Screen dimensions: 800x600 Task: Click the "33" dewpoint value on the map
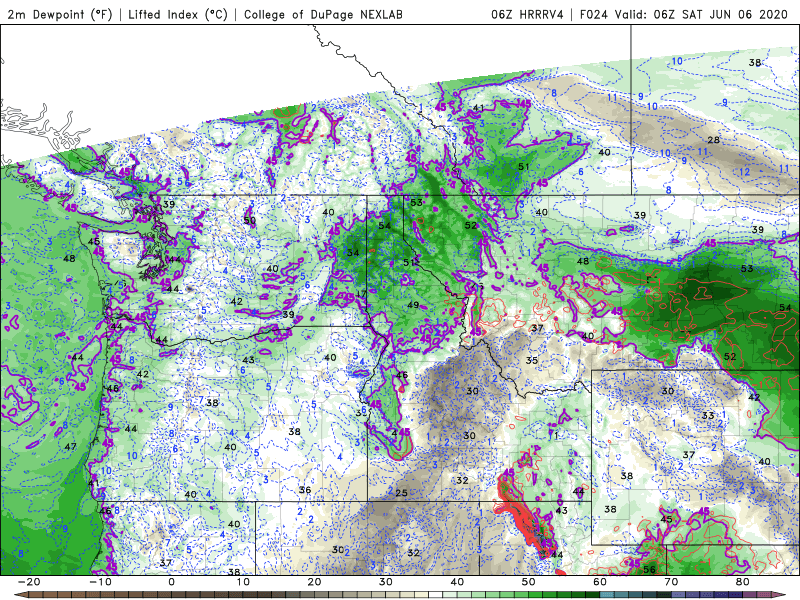[x=708, y=416]
